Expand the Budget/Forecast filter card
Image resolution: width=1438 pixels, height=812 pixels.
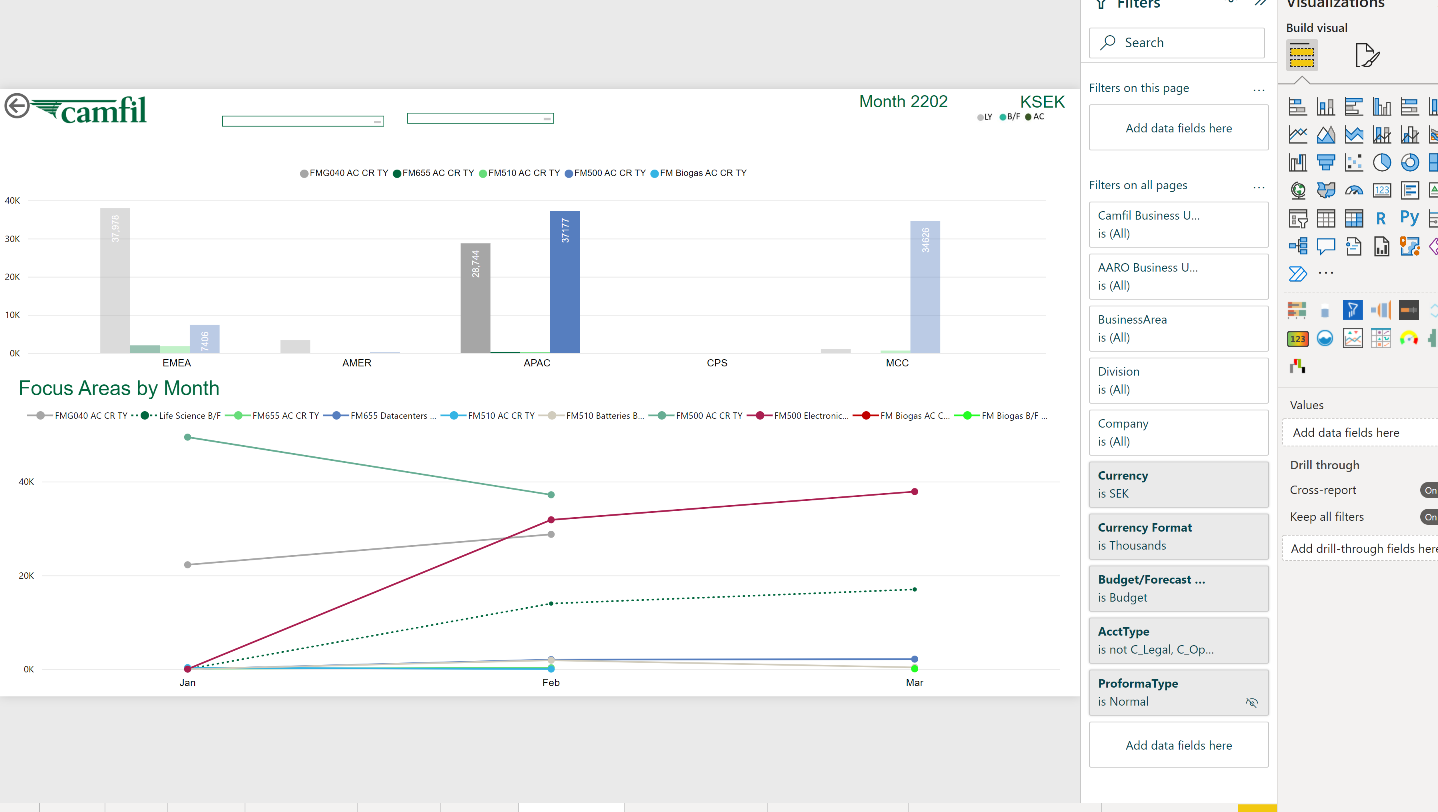click(1179, 588)
